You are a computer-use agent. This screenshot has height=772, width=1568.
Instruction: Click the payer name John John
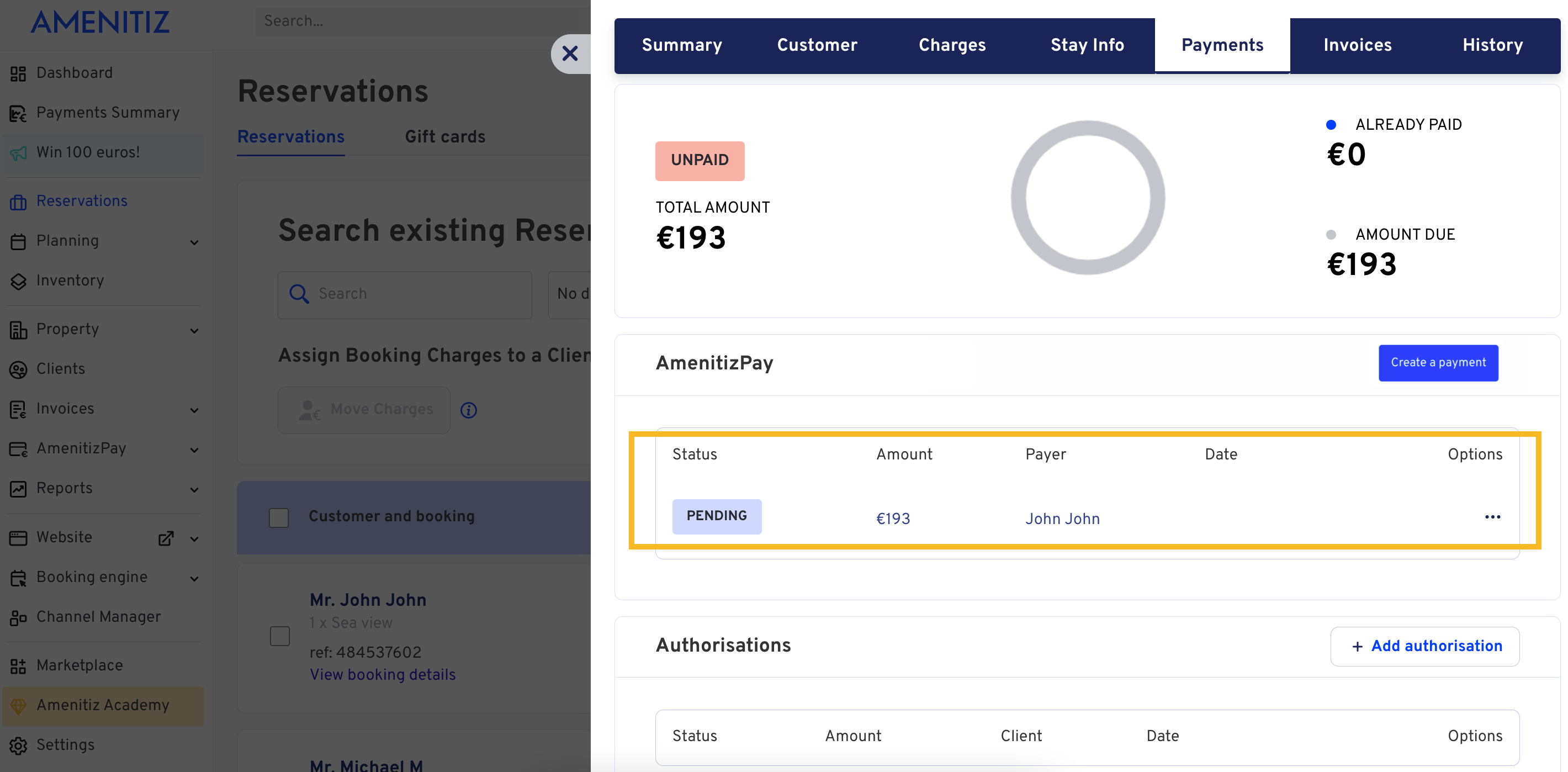(x=1062, y=519)
